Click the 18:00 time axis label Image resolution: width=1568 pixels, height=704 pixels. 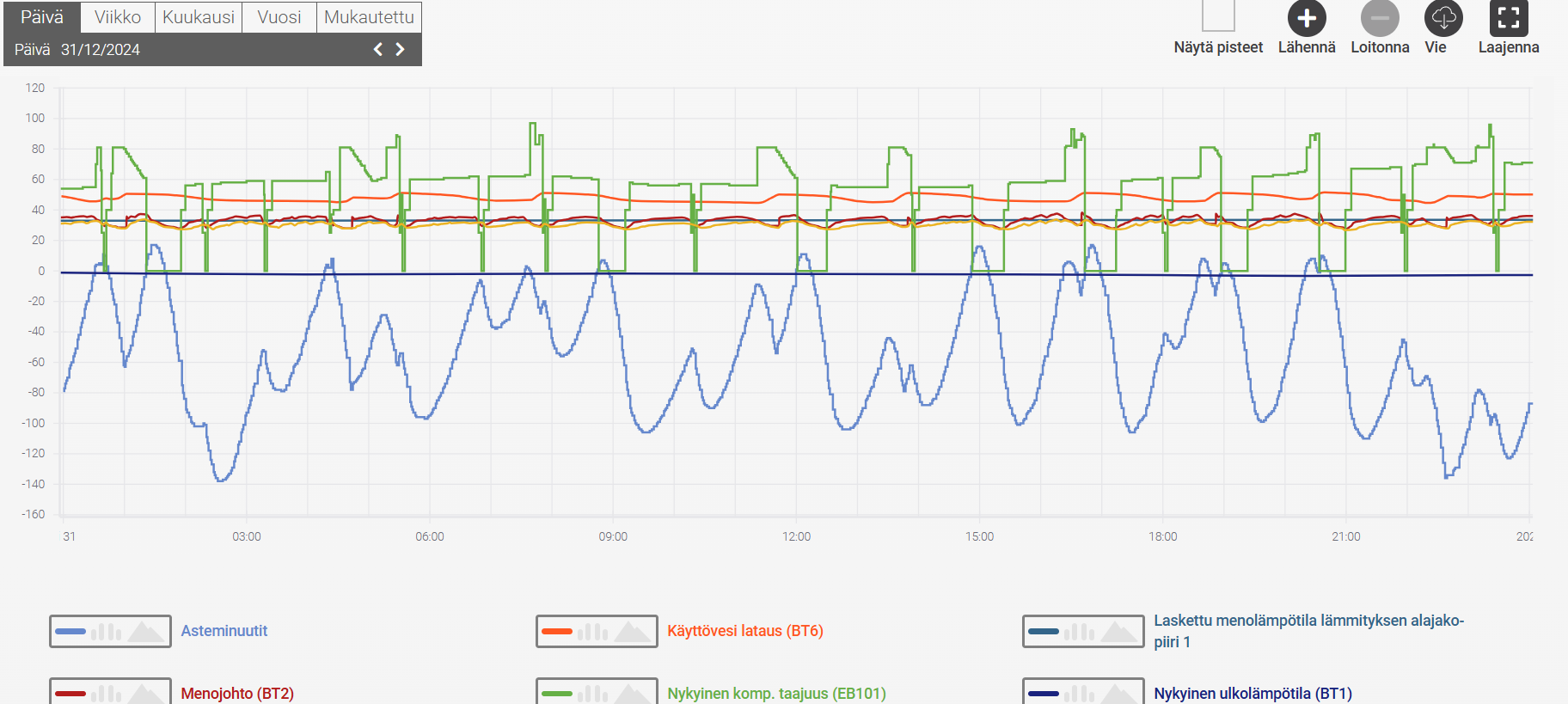click(1163, 536)
